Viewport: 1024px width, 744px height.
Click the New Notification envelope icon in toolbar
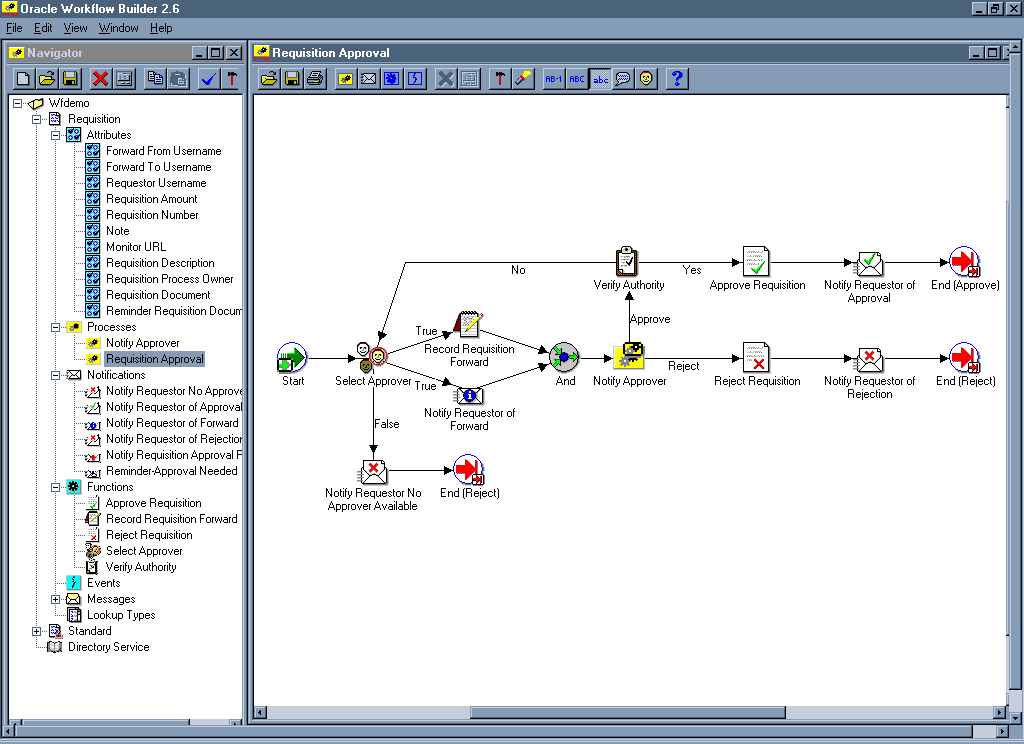click(368, 79)
